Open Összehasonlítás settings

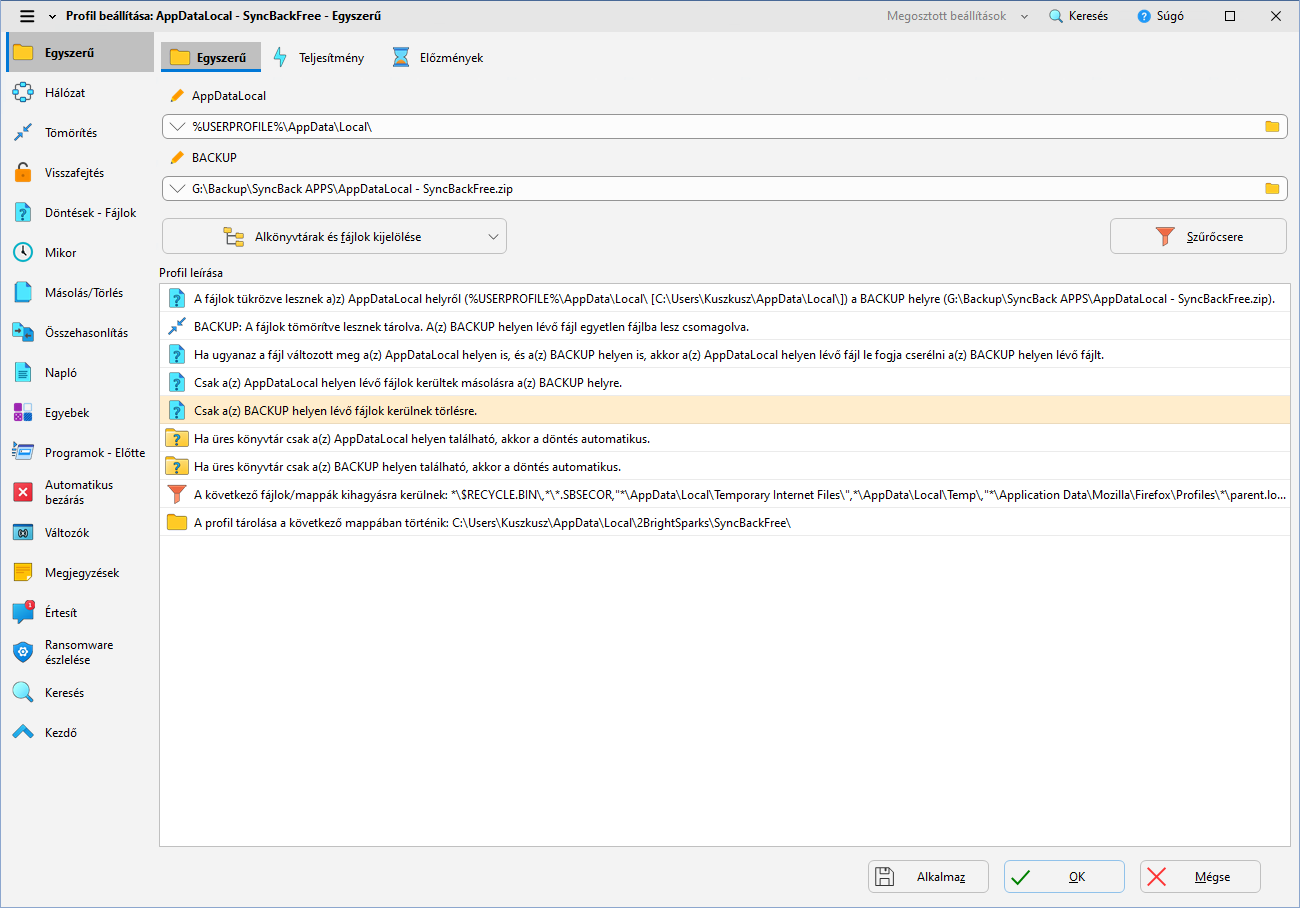[x=80, y=333]
